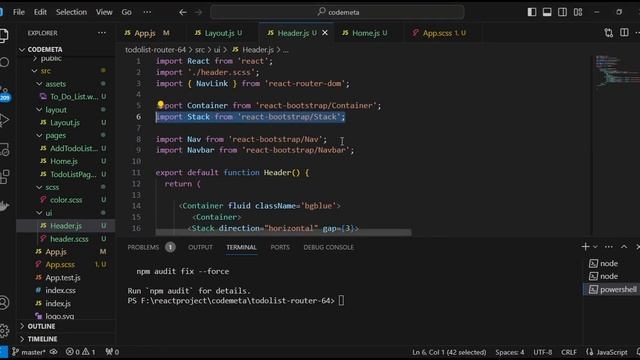Open the Explorer view in activity bar
The height and width of the screenshot is (360, 640).
click(4, 35)
